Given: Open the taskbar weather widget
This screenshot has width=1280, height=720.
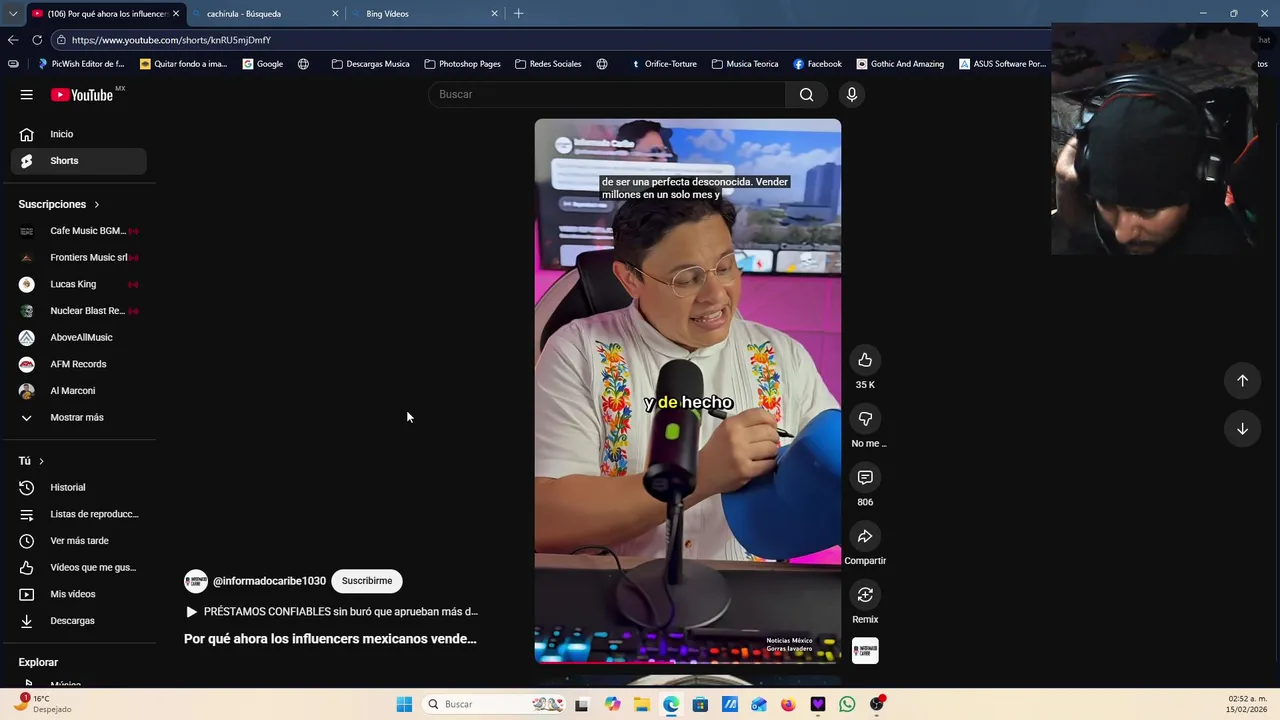Looking at the screenshot, I should 44,704.
